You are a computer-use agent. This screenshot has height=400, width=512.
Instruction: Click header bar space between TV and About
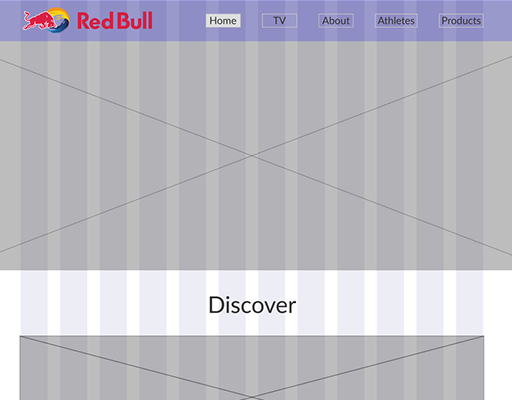pyautogui.click(x=307, y=21)
